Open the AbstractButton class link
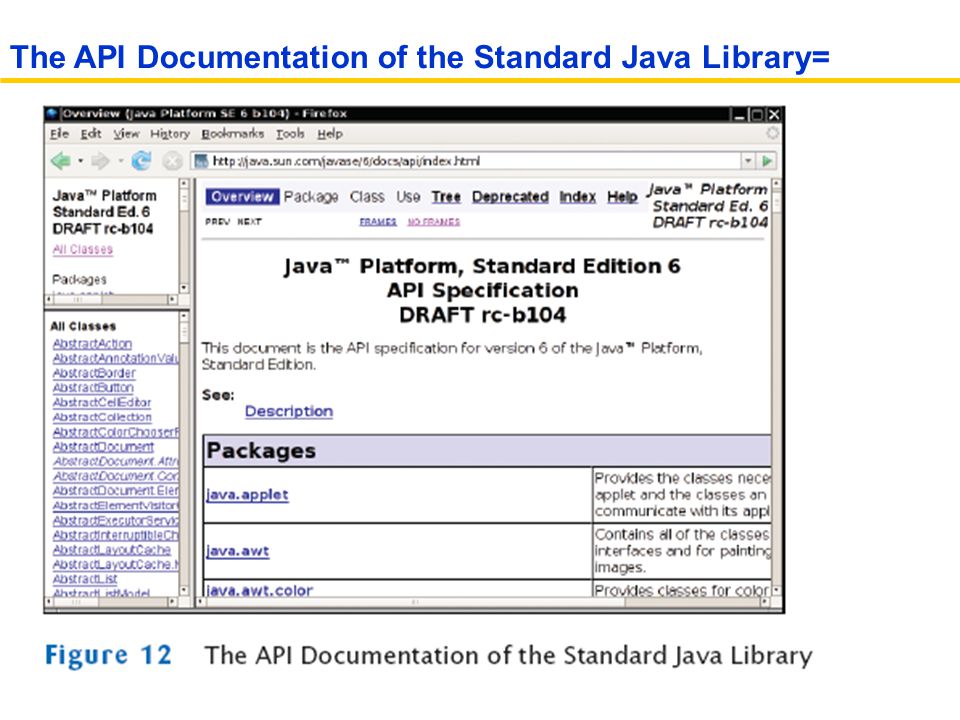Viewport: 960px width, 720px height. (x=92, y=388)
